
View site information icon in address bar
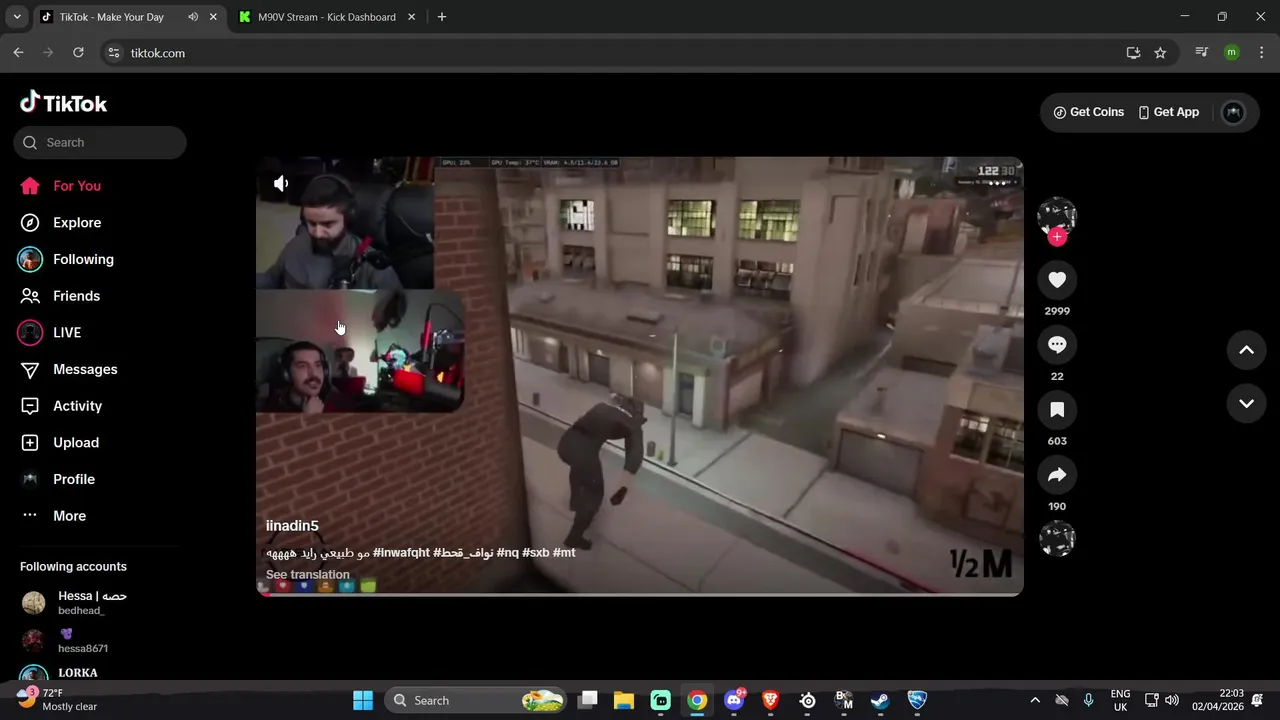click(x=114, y=53)
